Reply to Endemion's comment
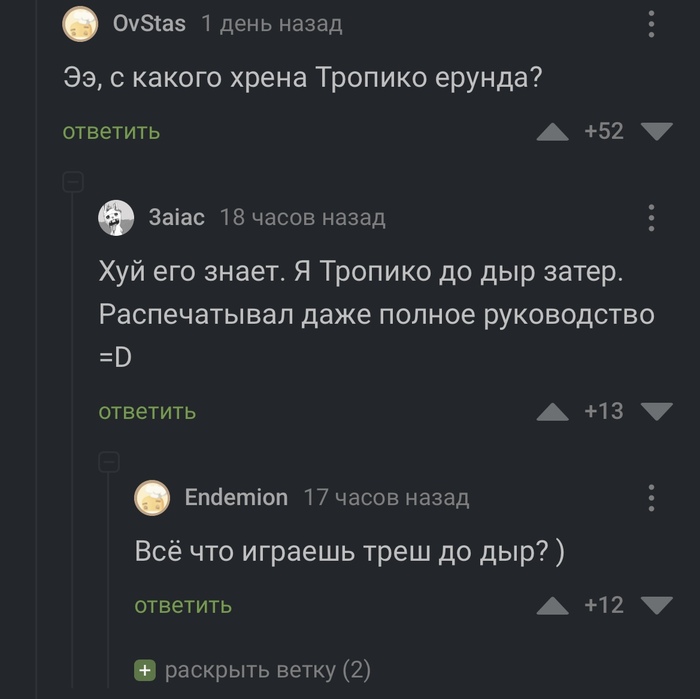700x699 pixels. pos(183,605)
